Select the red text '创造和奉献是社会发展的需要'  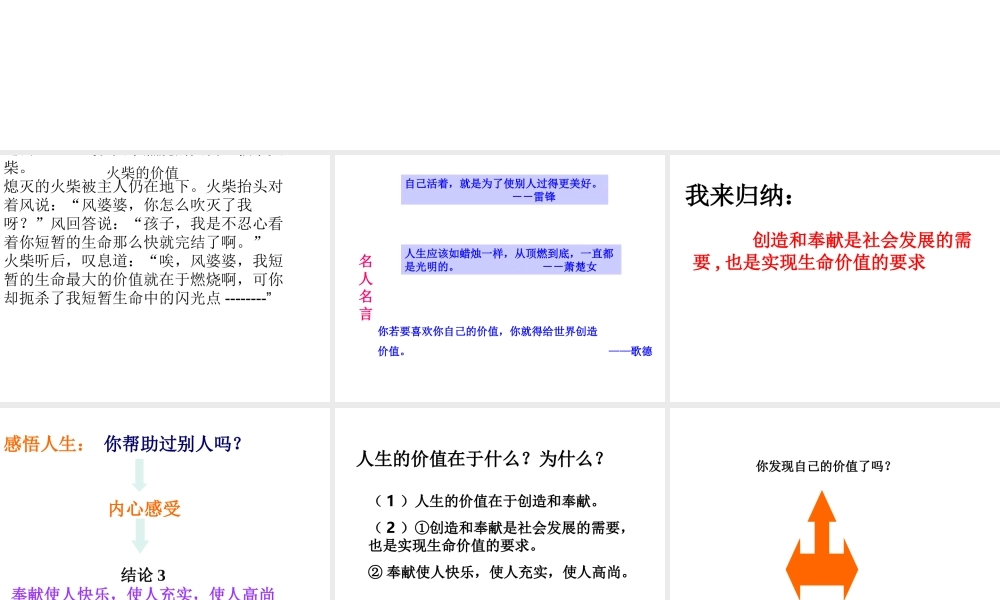pos(832,251)
